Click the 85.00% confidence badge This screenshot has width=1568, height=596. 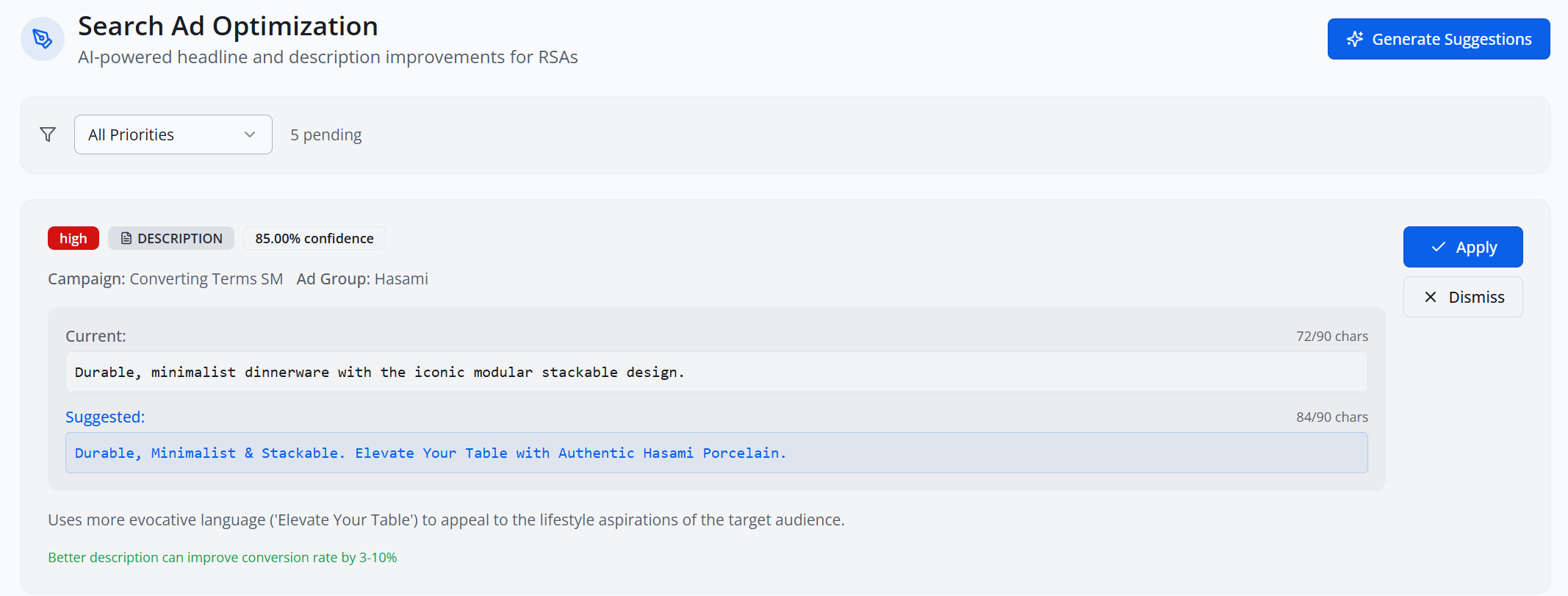[x=314, y=238]
